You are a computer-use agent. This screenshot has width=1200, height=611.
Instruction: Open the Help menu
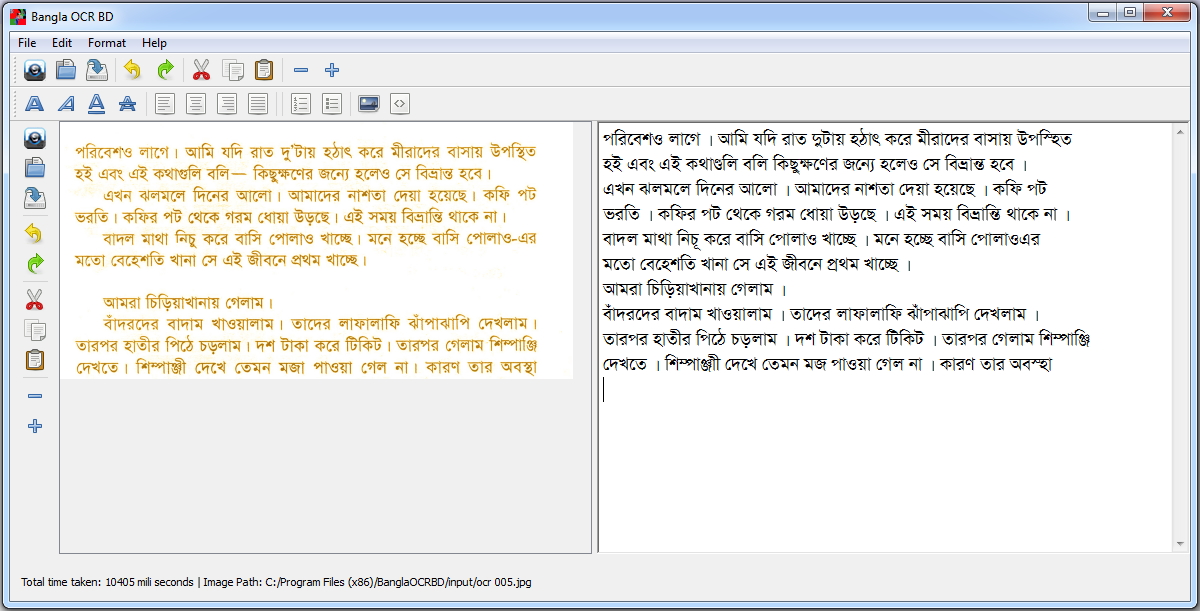(x=154, y=43)
